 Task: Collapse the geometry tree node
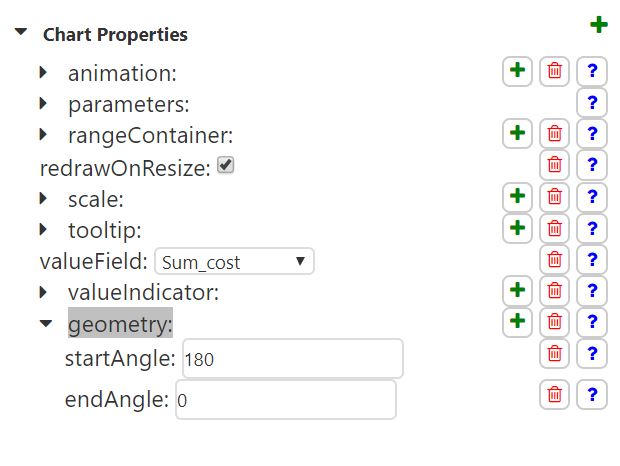pos(45,324)
